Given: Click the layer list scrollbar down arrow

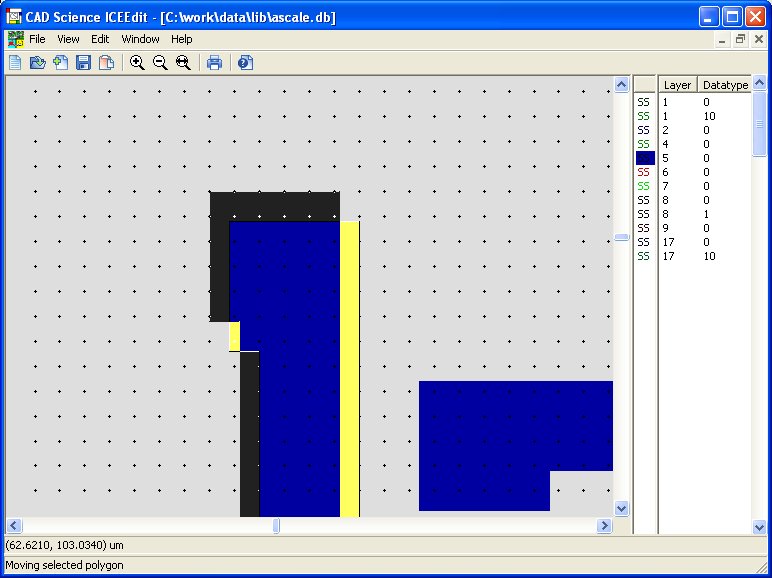Looking at the screenshot, I should [x=759, y=527].
